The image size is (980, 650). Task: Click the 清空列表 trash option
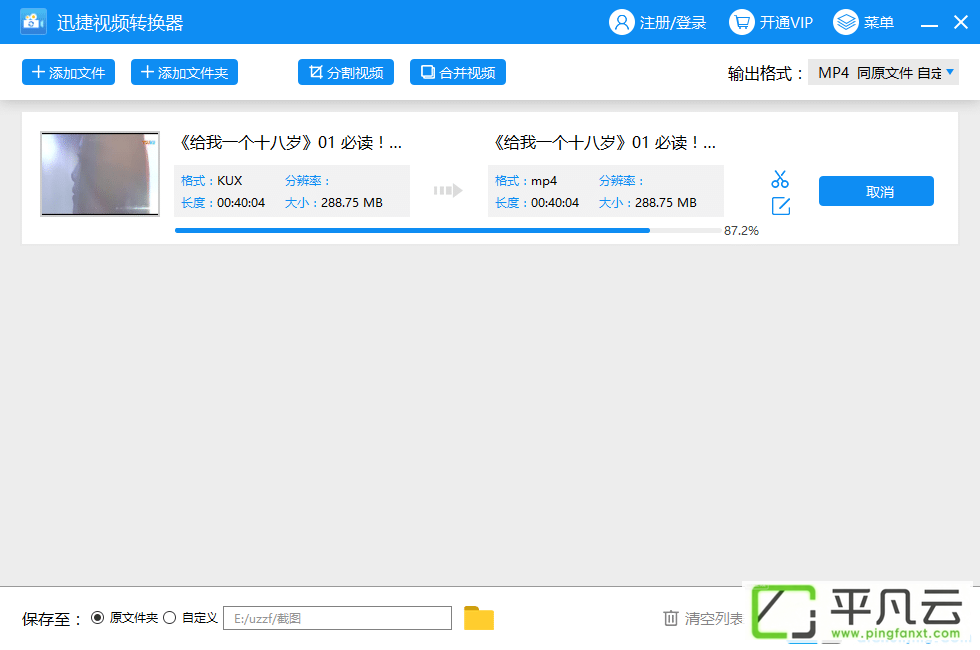pos(703,619)
